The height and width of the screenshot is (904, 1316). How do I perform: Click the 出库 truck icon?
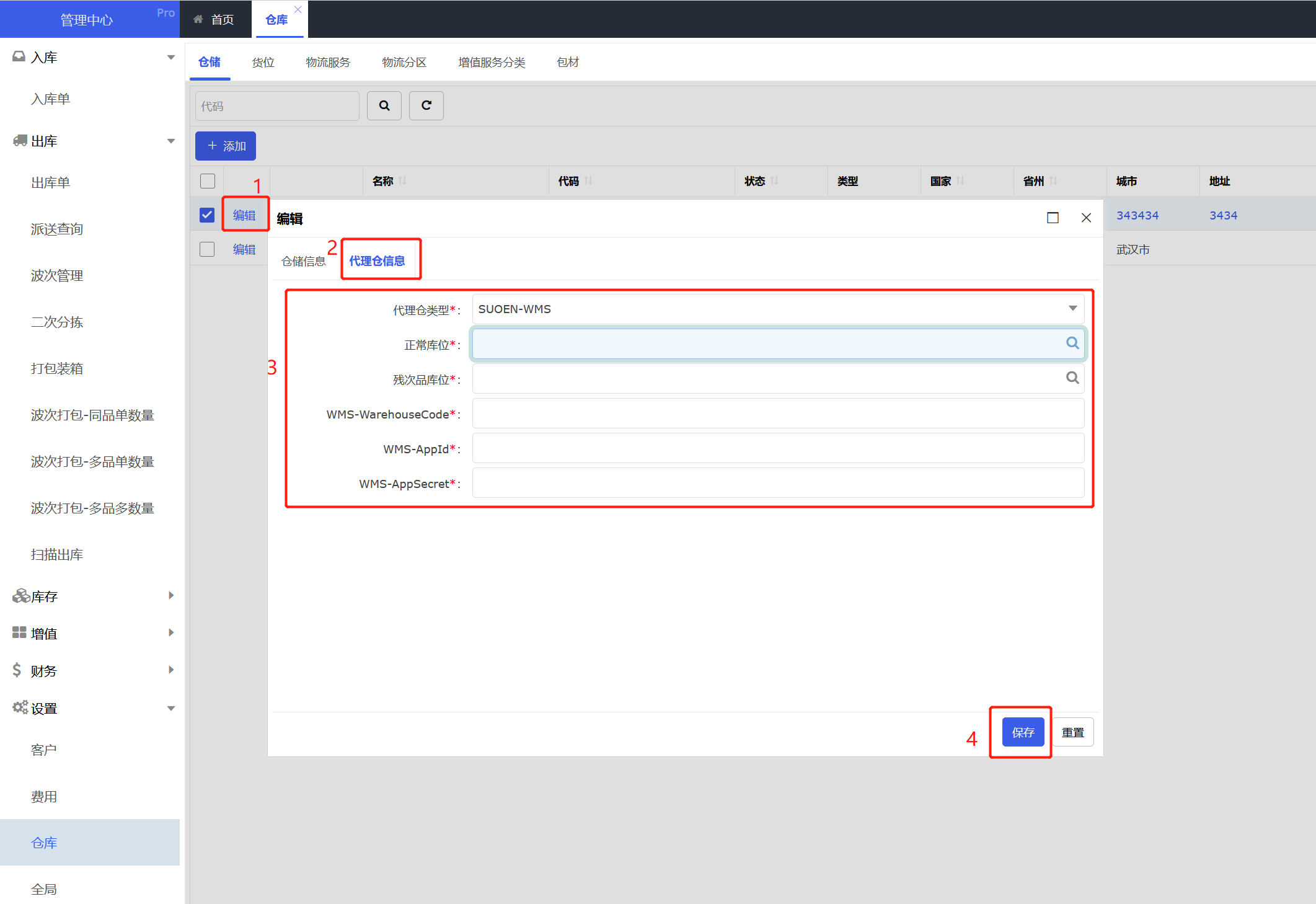point(20,140)
